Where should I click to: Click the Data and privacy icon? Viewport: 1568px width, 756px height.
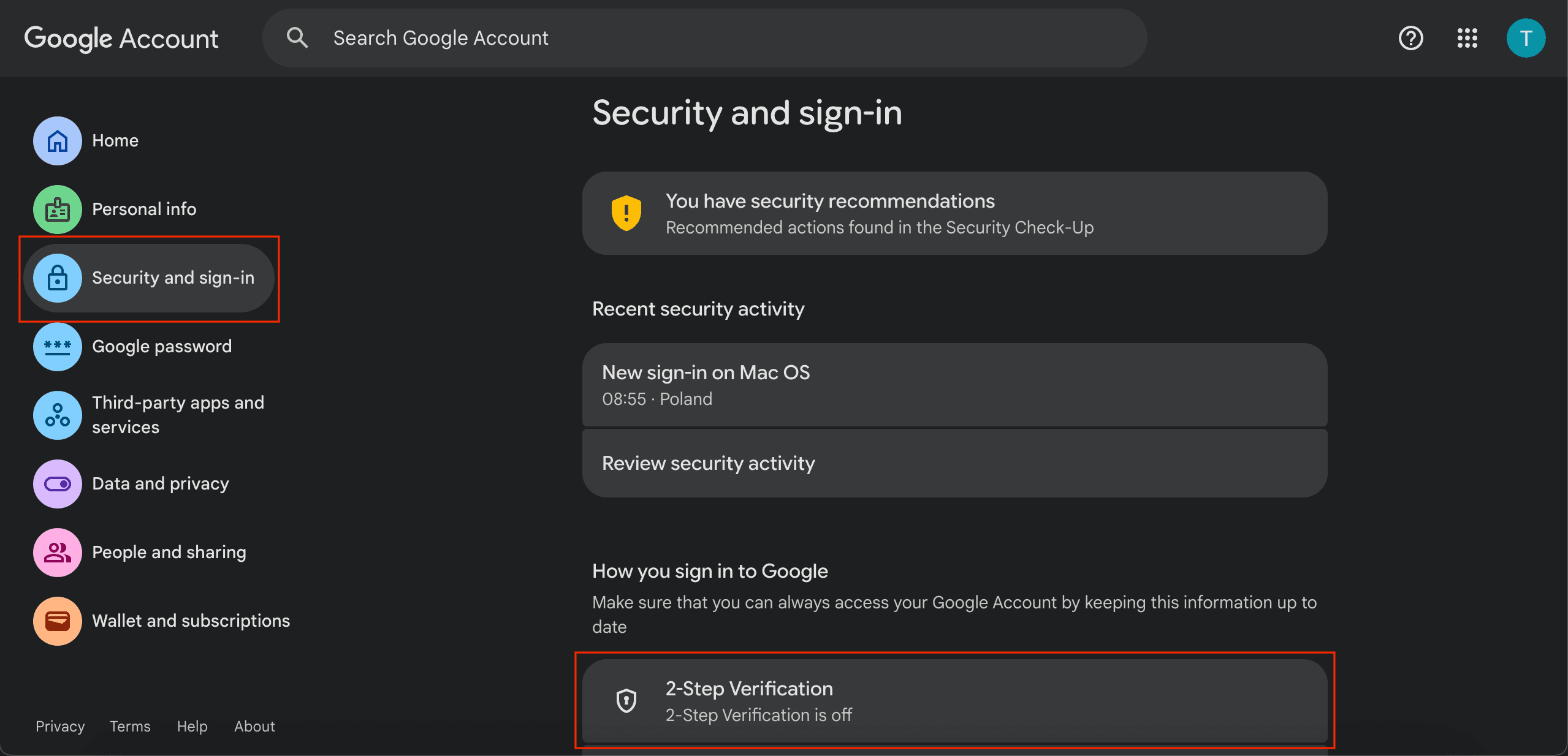[57, 484]
